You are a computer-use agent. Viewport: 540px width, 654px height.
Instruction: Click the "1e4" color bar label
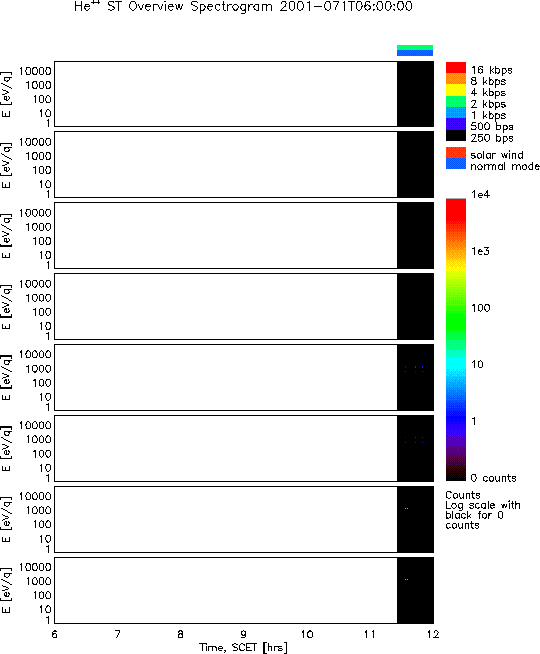click(x=481, y=194)
